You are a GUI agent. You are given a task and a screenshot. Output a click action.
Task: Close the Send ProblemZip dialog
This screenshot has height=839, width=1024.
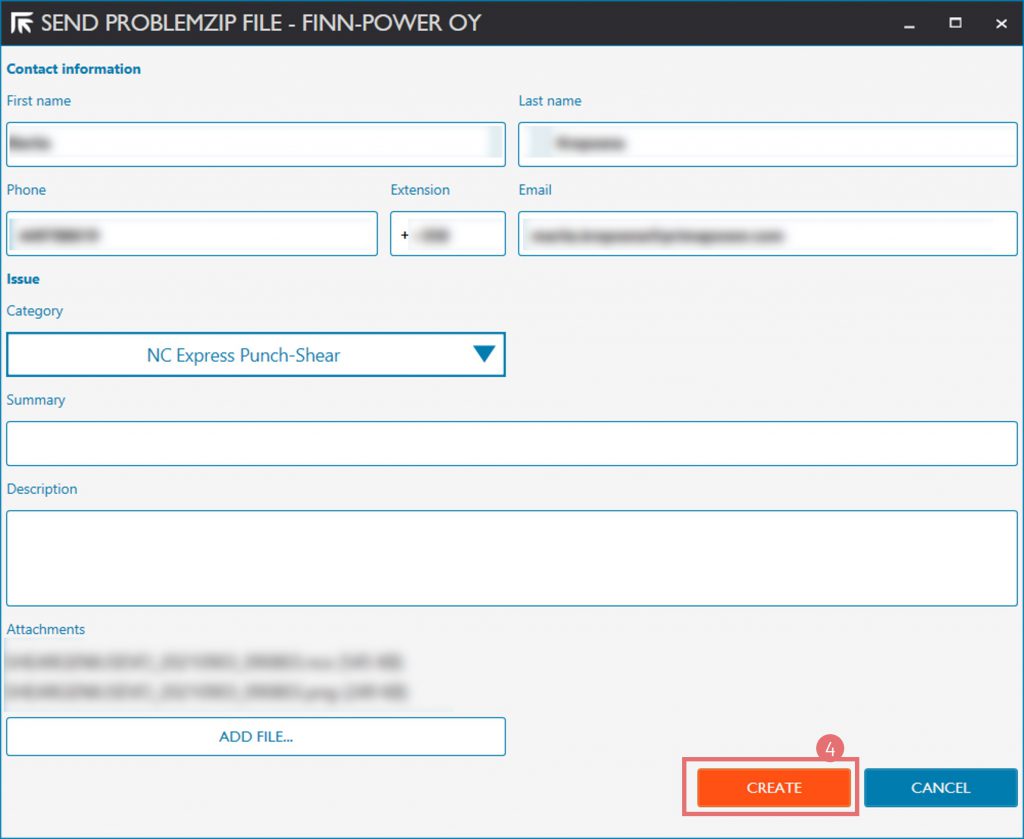tap(1001, 23)
